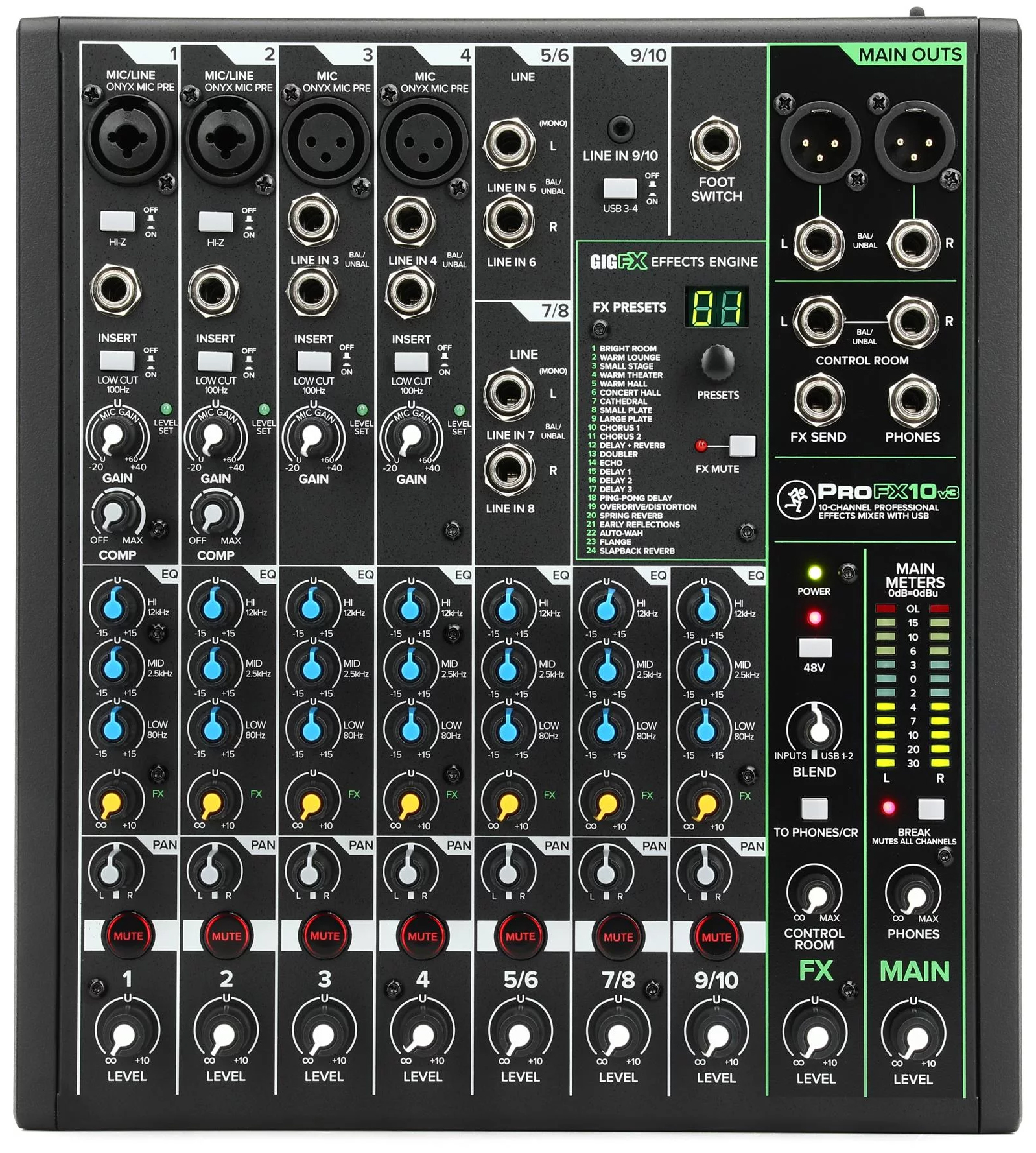1036x1153 pixels.
Task: Click the channel 7/8 LOW 80Hz EQ knob
Action: (606, 729)
